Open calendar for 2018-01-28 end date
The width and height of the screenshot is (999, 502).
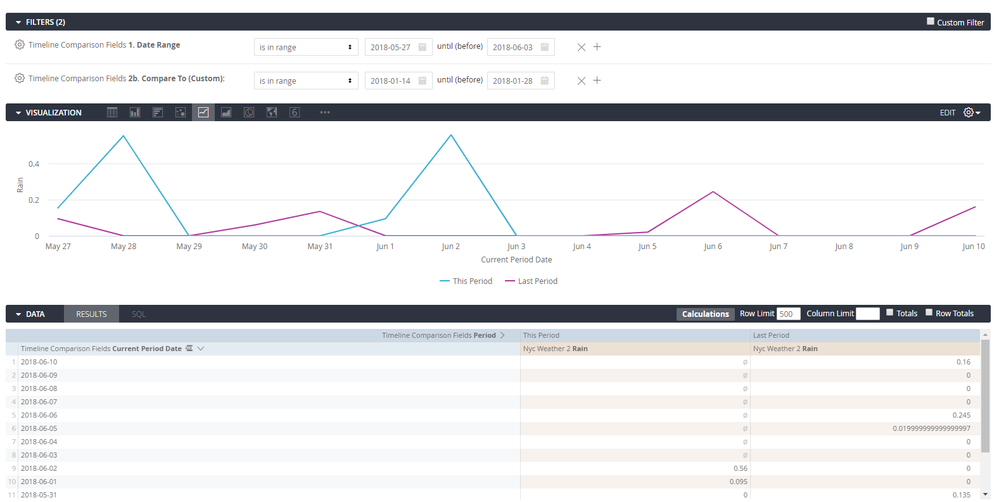point(545,81)
